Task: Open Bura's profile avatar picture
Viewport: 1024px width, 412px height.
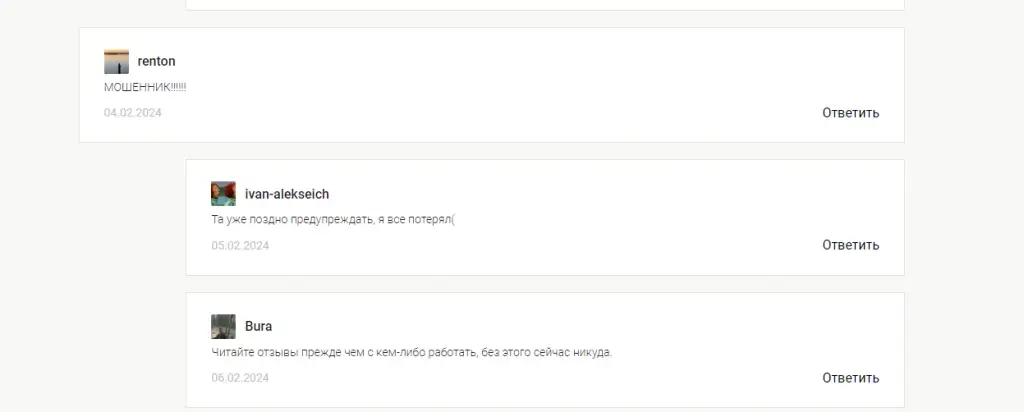Action: click(223, 326)
